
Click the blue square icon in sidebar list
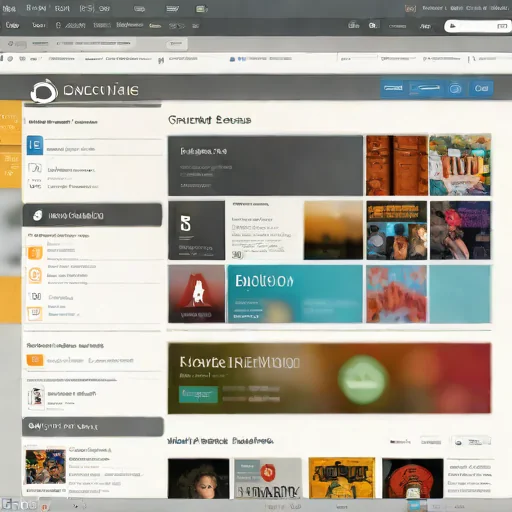[x=35, y=145]
